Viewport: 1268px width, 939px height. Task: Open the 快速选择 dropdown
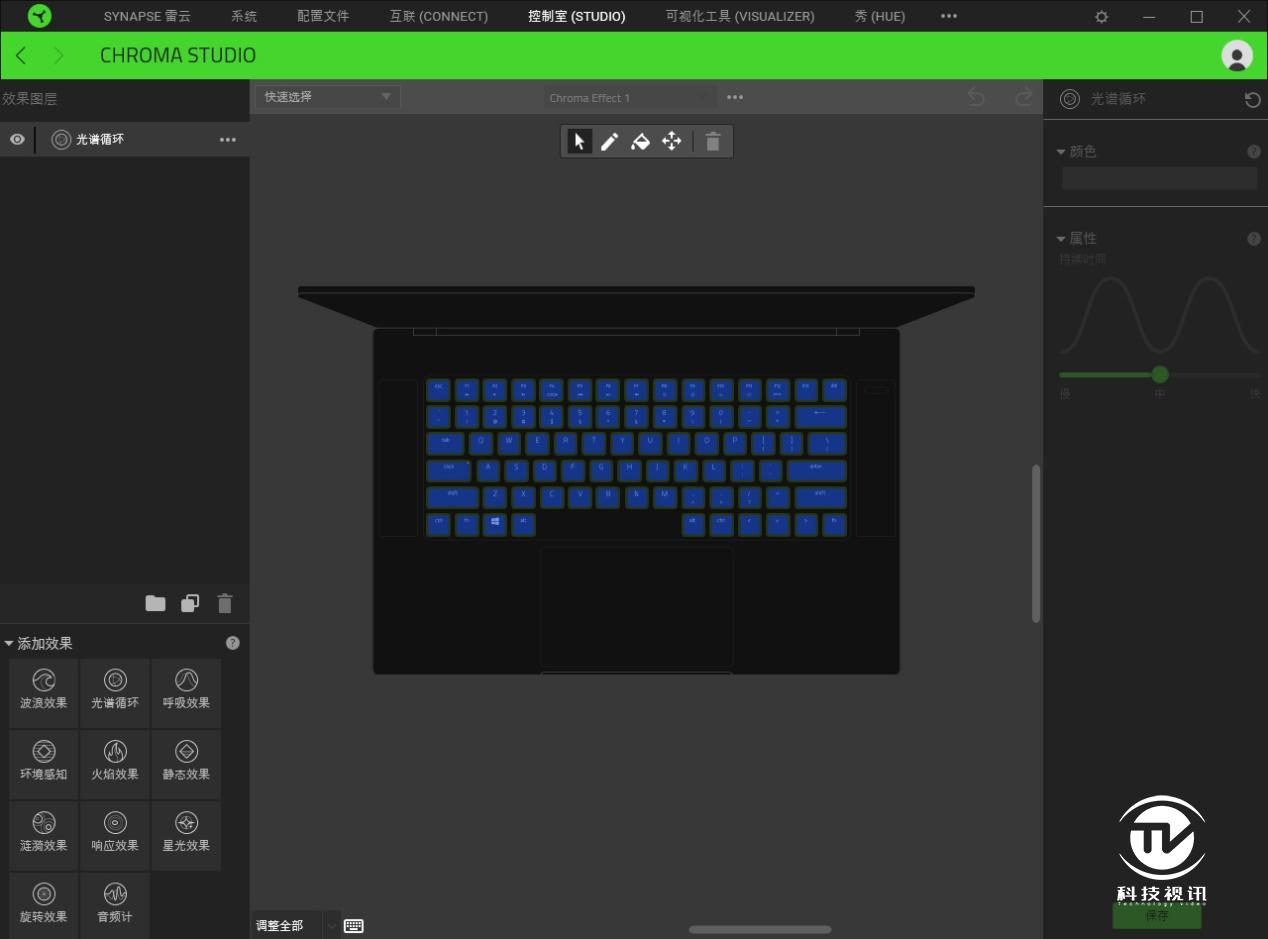pyautogui.click(x=327, y=96)
